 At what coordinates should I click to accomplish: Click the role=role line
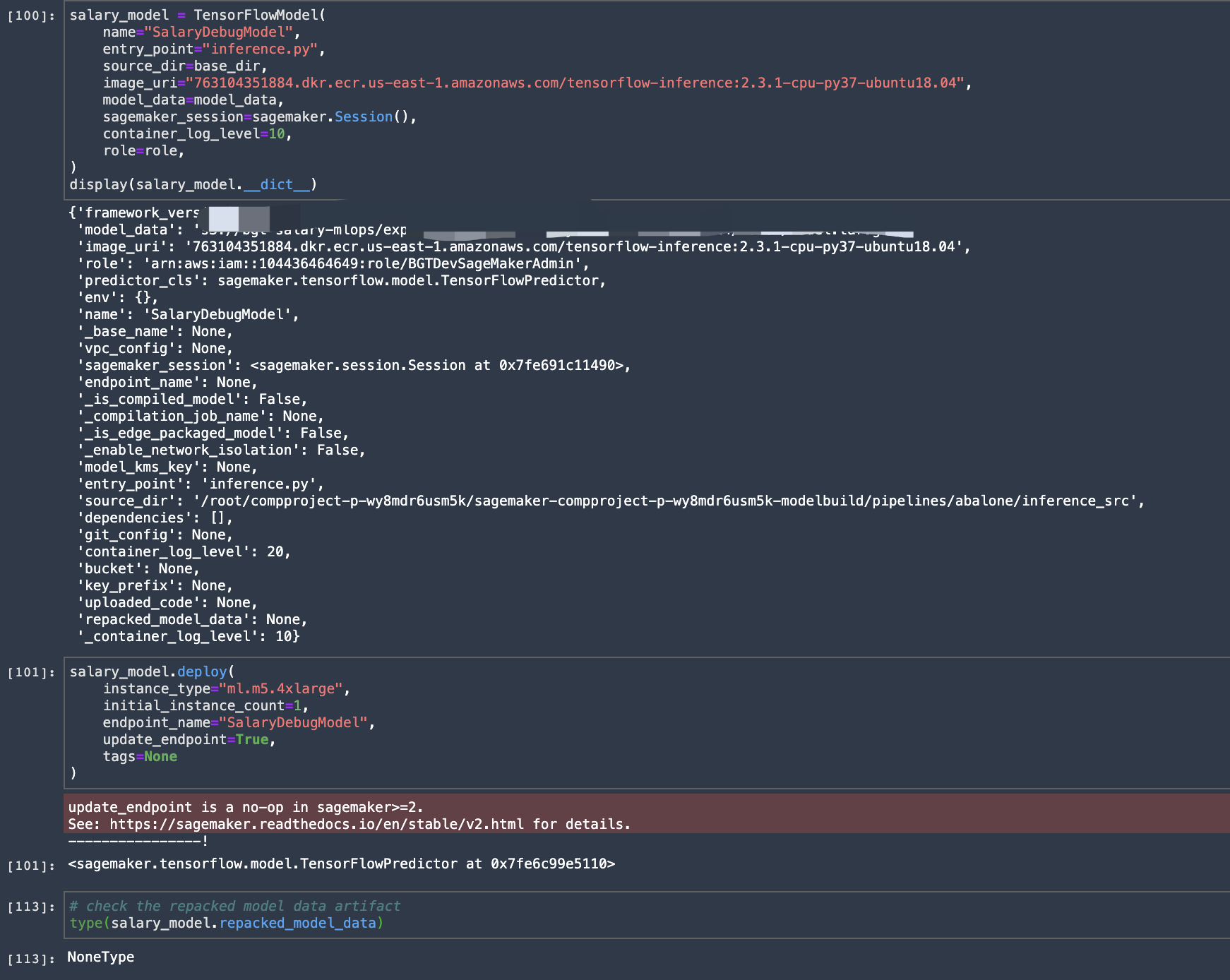coord(143,150)
